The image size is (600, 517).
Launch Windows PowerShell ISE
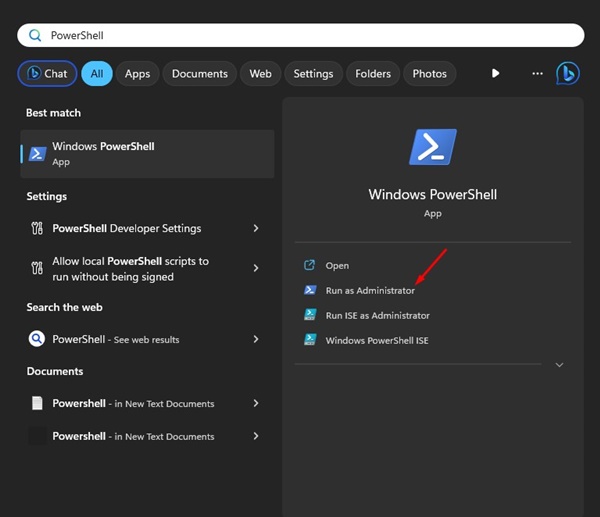coord(377,341)
